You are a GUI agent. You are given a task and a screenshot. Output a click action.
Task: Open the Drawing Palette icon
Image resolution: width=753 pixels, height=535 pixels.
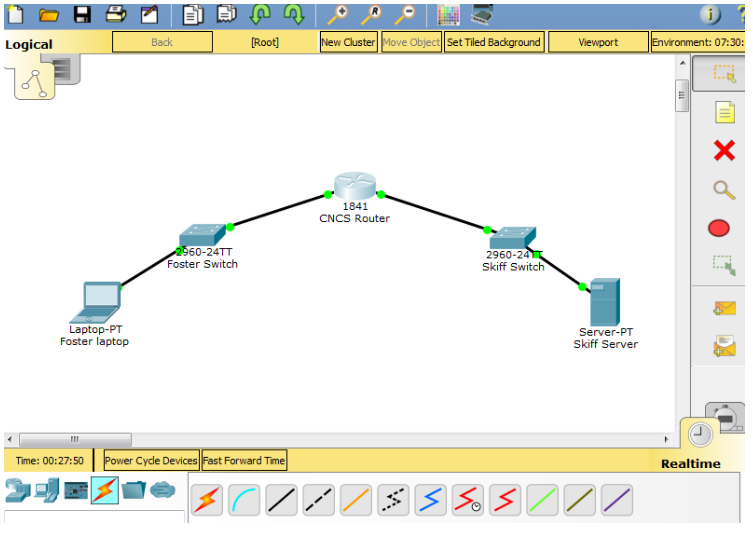(x=449, y=15)
